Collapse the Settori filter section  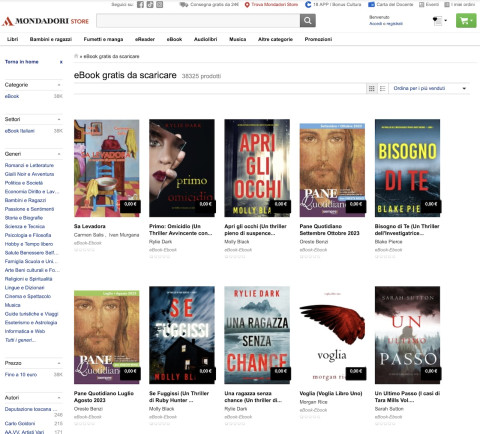tap(59, 119)
